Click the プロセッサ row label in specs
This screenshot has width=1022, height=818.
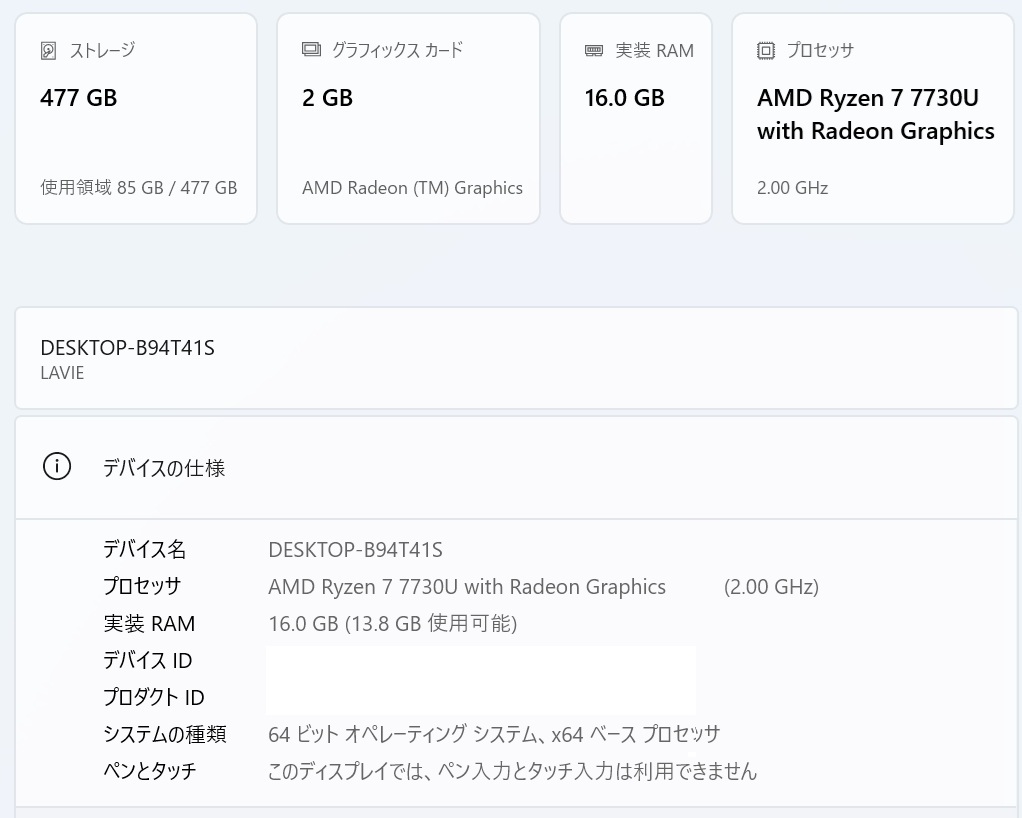(x=142, y=587)
